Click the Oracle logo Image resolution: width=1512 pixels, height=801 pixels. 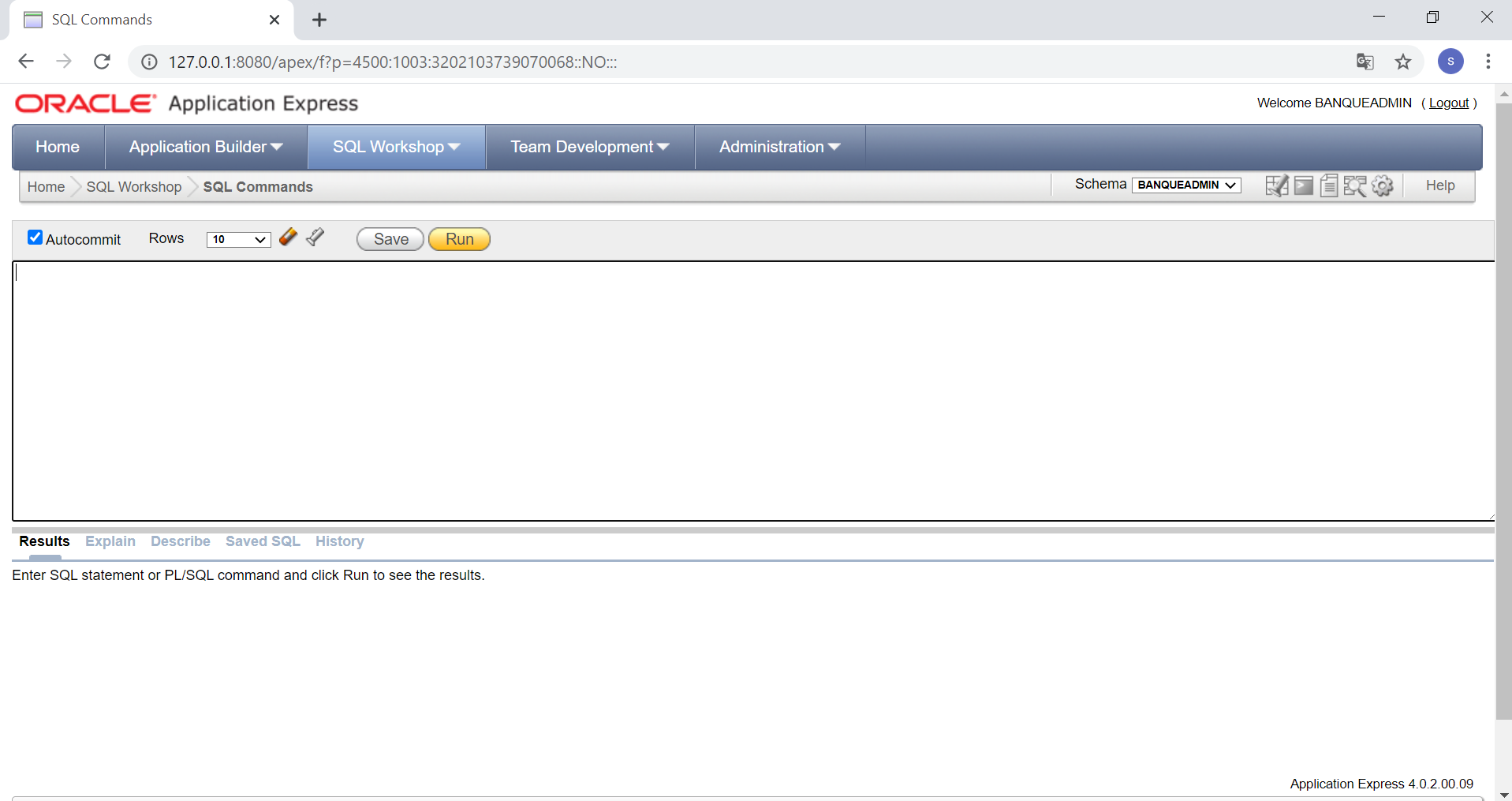coord(85,103)
